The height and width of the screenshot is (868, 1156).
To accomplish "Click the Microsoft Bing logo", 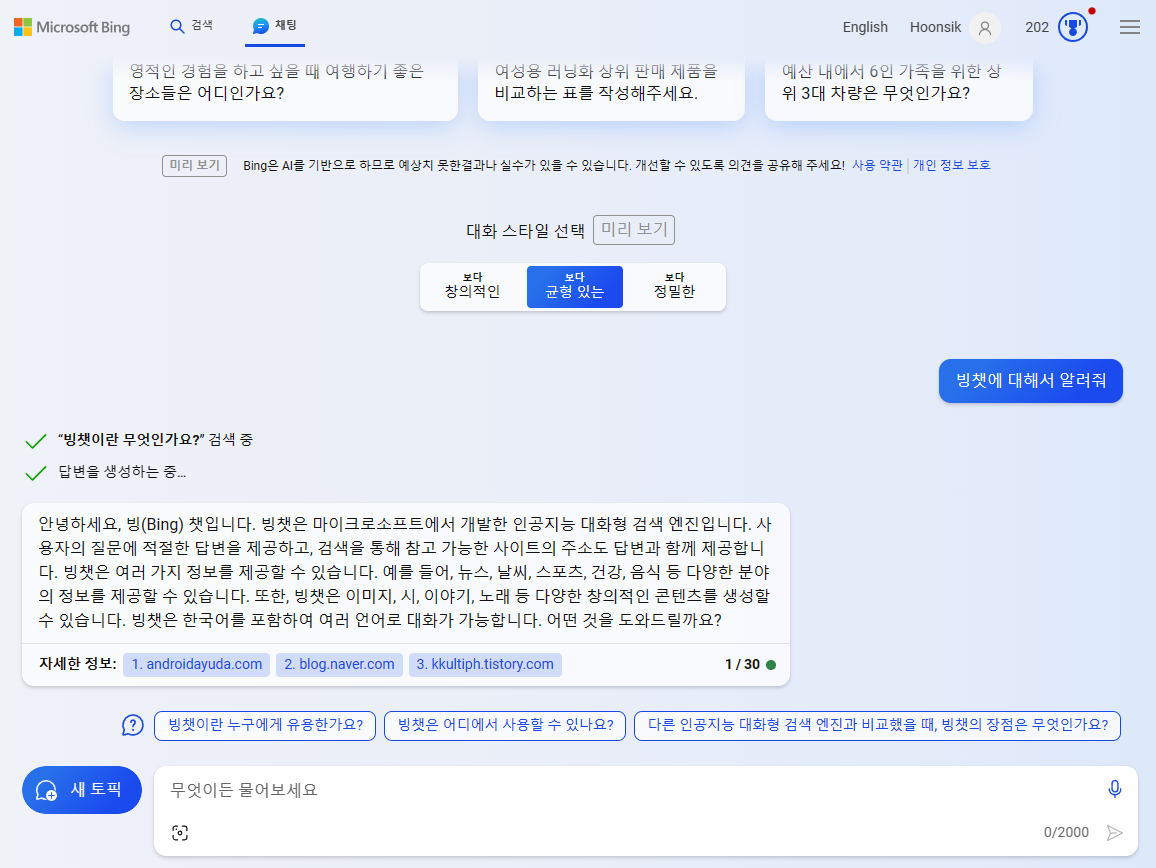I will tap(71, 27).
